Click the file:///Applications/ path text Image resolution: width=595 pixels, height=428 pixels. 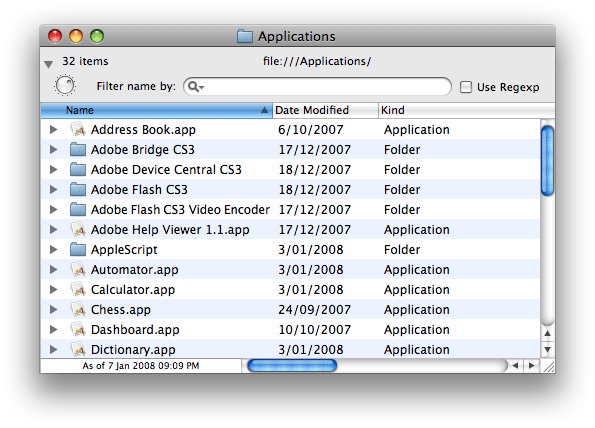317,61
